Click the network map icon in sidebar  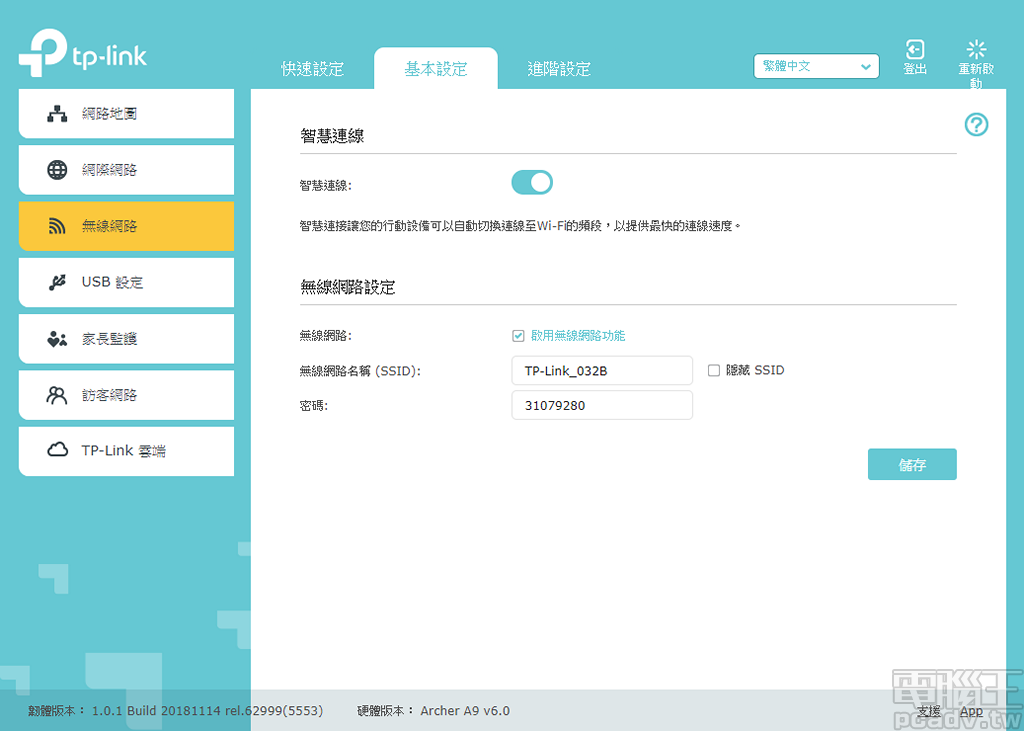(x=57, y=114)
